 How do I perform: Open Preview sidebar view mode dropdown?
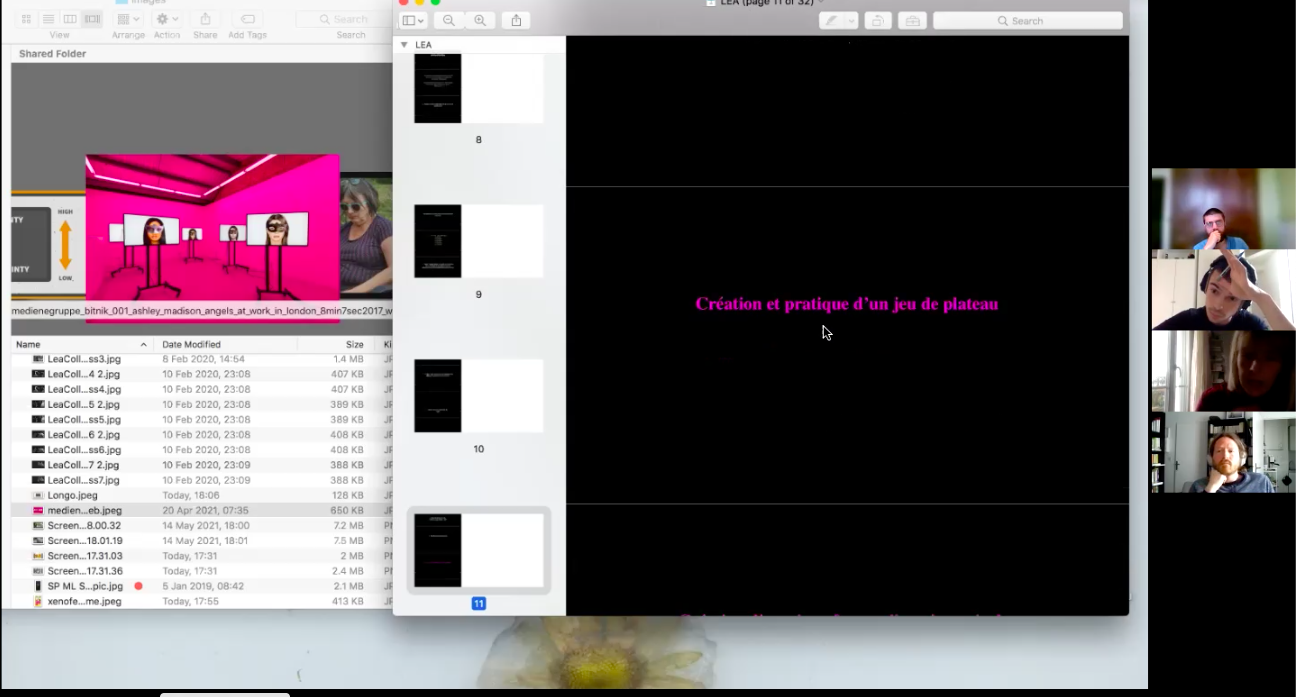click(412, 20)
